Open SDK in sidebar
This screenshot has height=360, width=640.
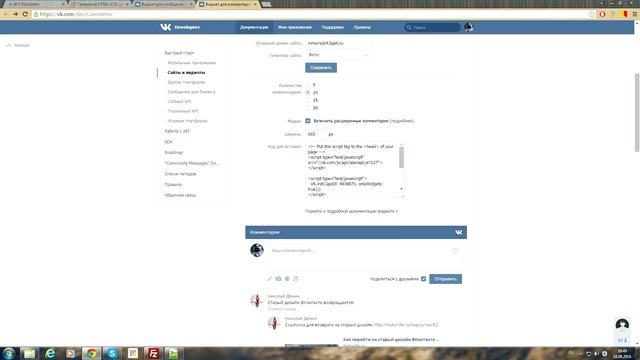click(x=168, y=142)
